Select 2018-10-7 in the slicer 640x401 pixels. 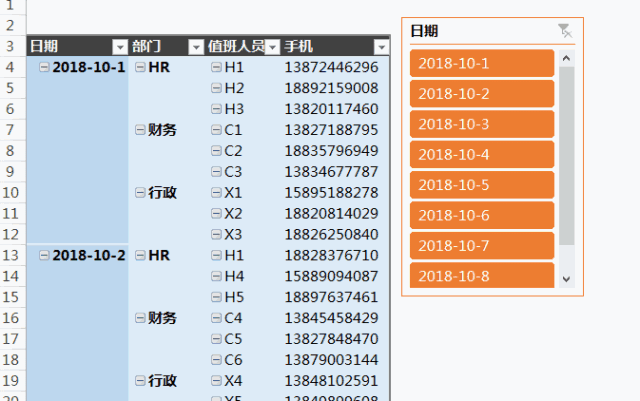(x=482, y=246)
